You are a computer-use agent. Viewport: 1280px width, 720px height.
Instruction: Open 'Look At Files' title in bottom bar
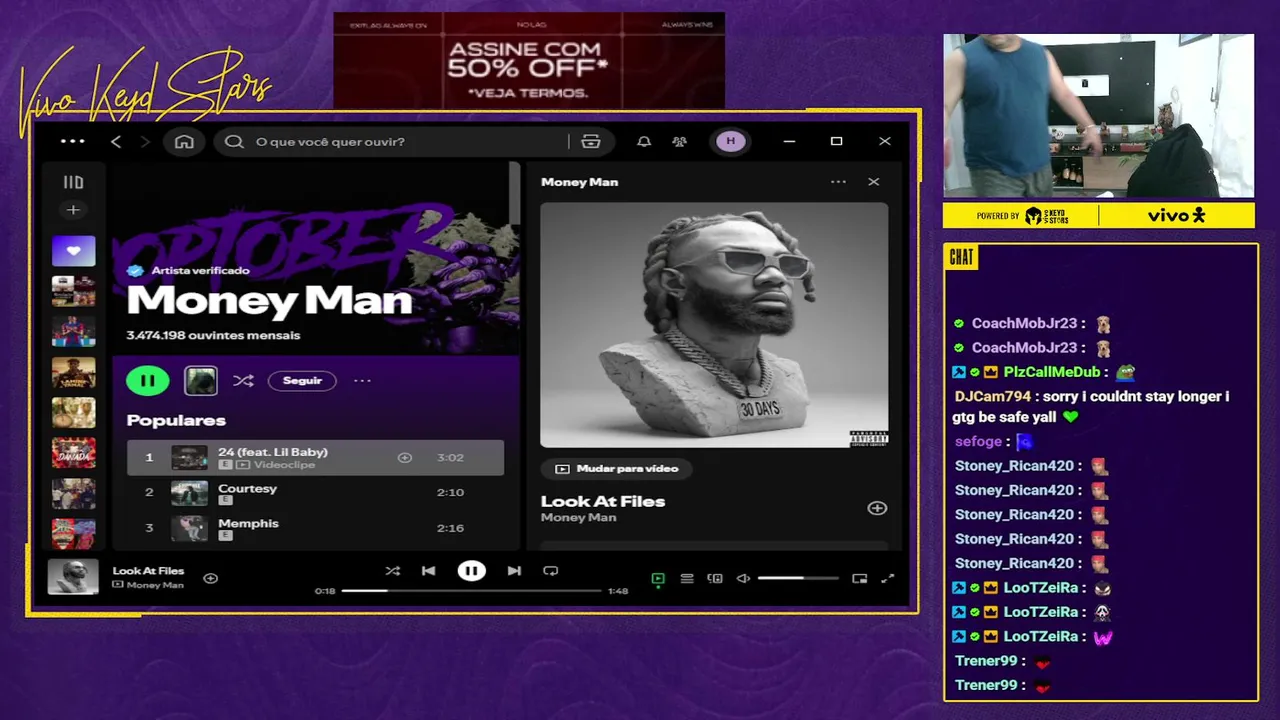coord(148,571)
